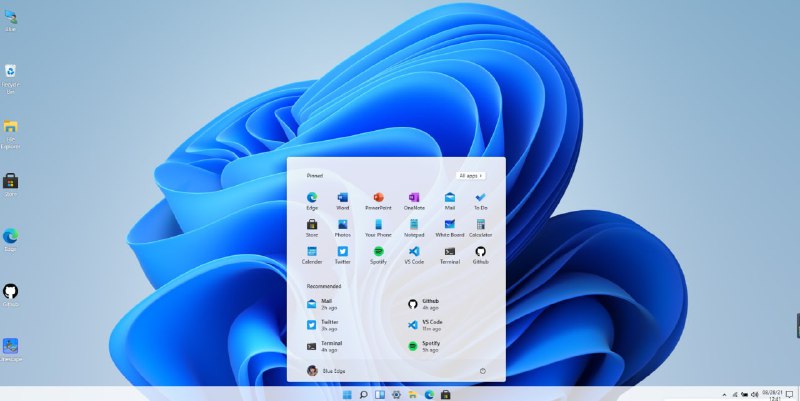The image size is (800, 401).
Task: Click the Start button on the taskbar
Action: [x=347, y=394]
